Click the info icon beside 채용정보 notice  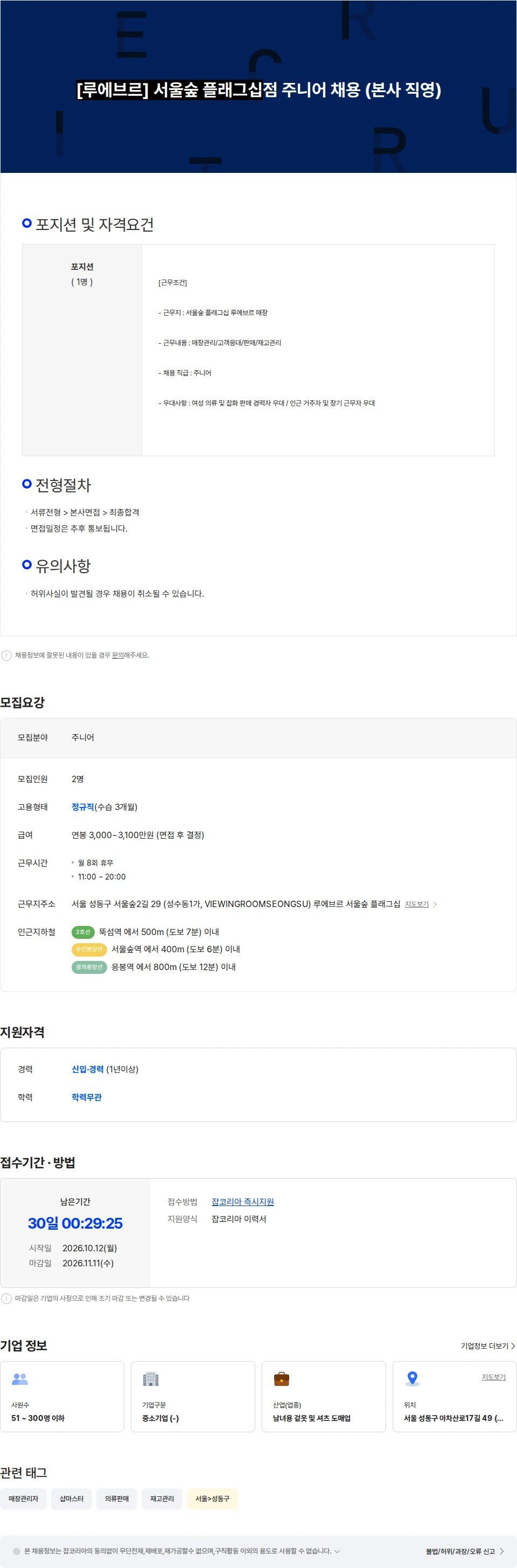point(6,655)
